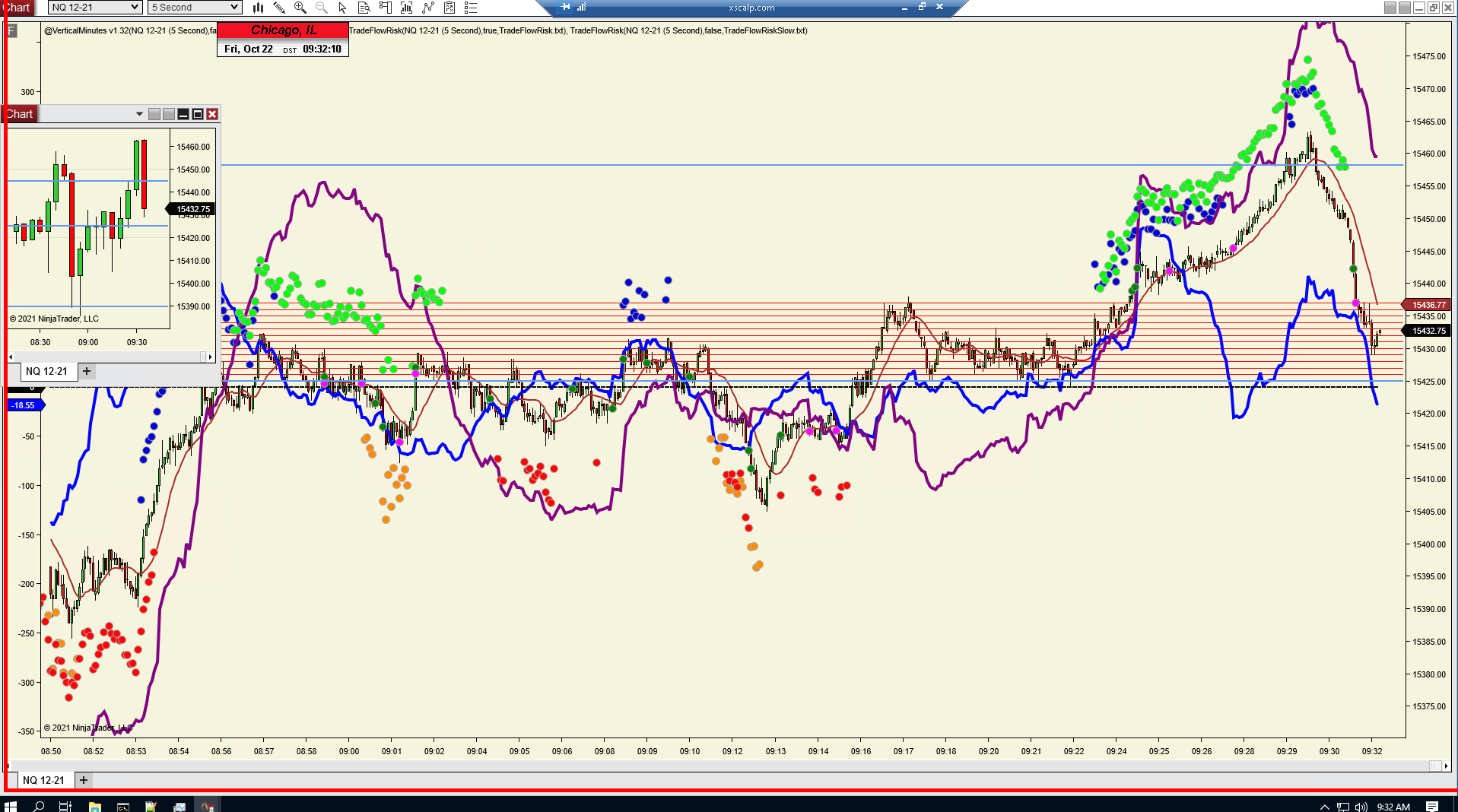The image size is (1458, 812).
Task: Select the drawing tools pencil icon
Action: point(279,8)
